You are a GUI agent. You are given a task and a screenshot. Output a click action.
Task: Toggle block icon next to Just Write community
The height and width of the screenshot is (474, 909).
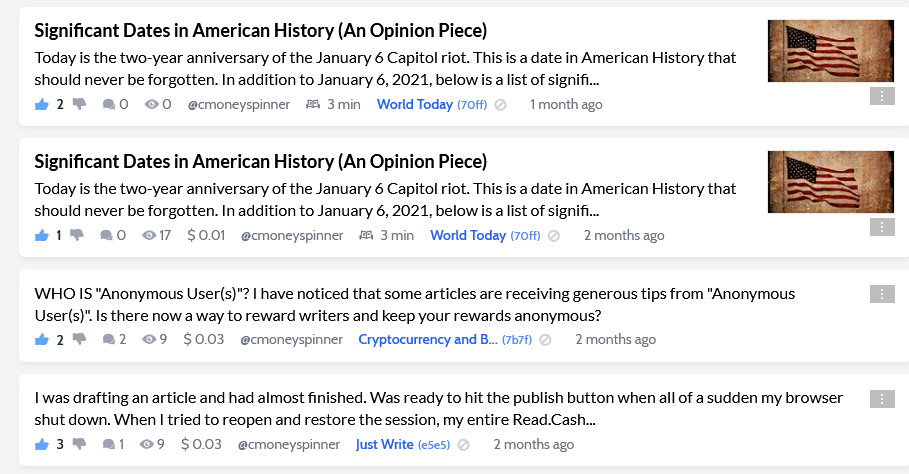point(463,445)
